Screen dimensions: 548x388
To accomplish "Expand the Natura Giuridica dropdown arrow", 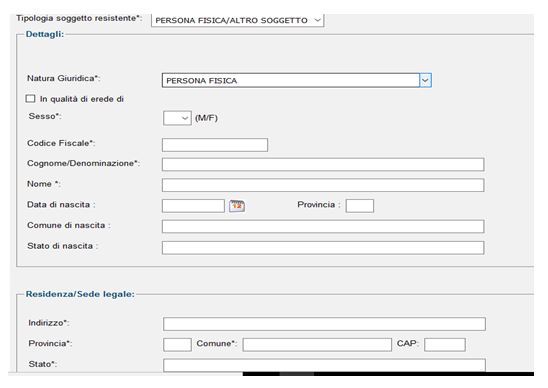I will tap(425, 80).
